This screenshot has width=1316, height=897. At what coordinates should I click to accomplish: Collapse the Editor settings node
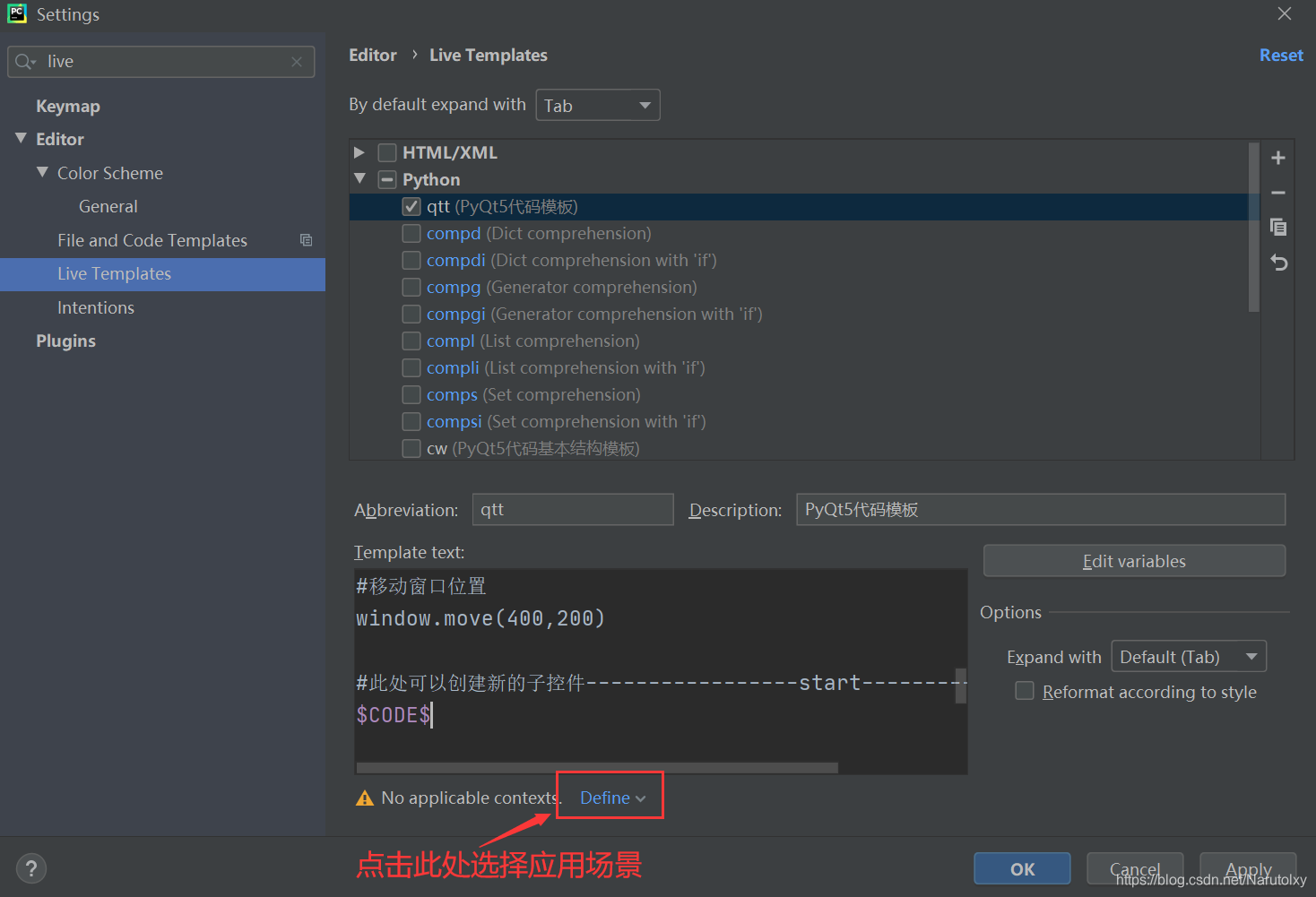pos(21,138)
